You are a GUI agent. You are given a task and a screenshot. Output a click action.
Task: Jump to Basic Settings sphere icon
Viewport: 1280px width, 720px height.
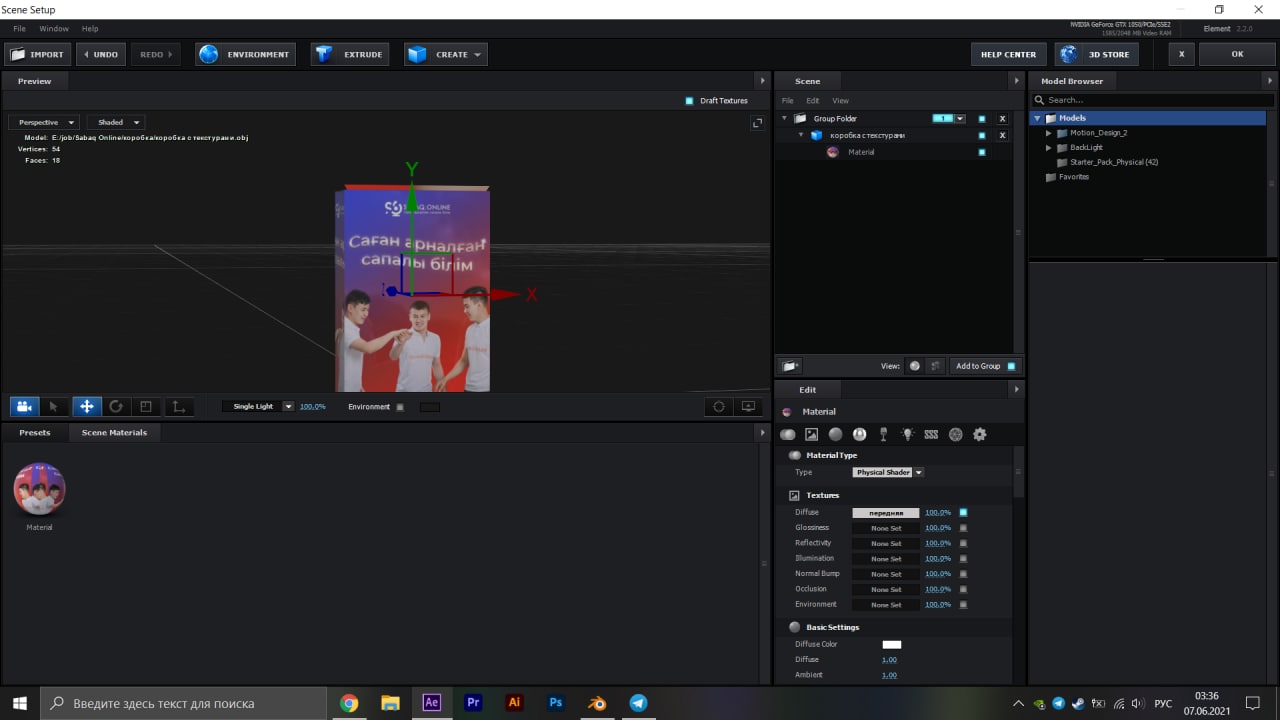(x=835, y=434)
